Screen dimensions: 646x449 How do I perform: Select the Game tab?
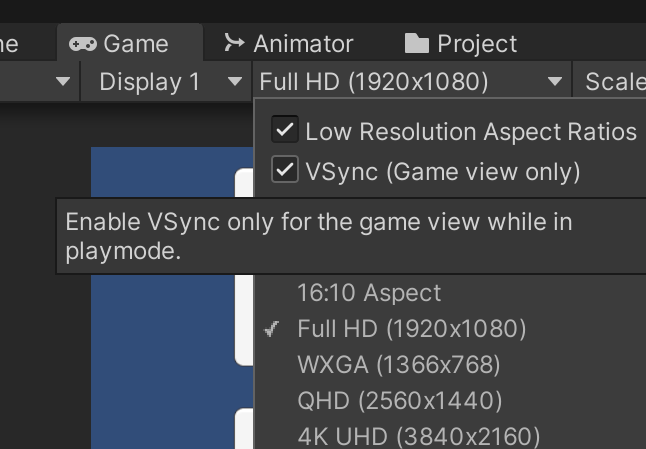tap(130, 43)
